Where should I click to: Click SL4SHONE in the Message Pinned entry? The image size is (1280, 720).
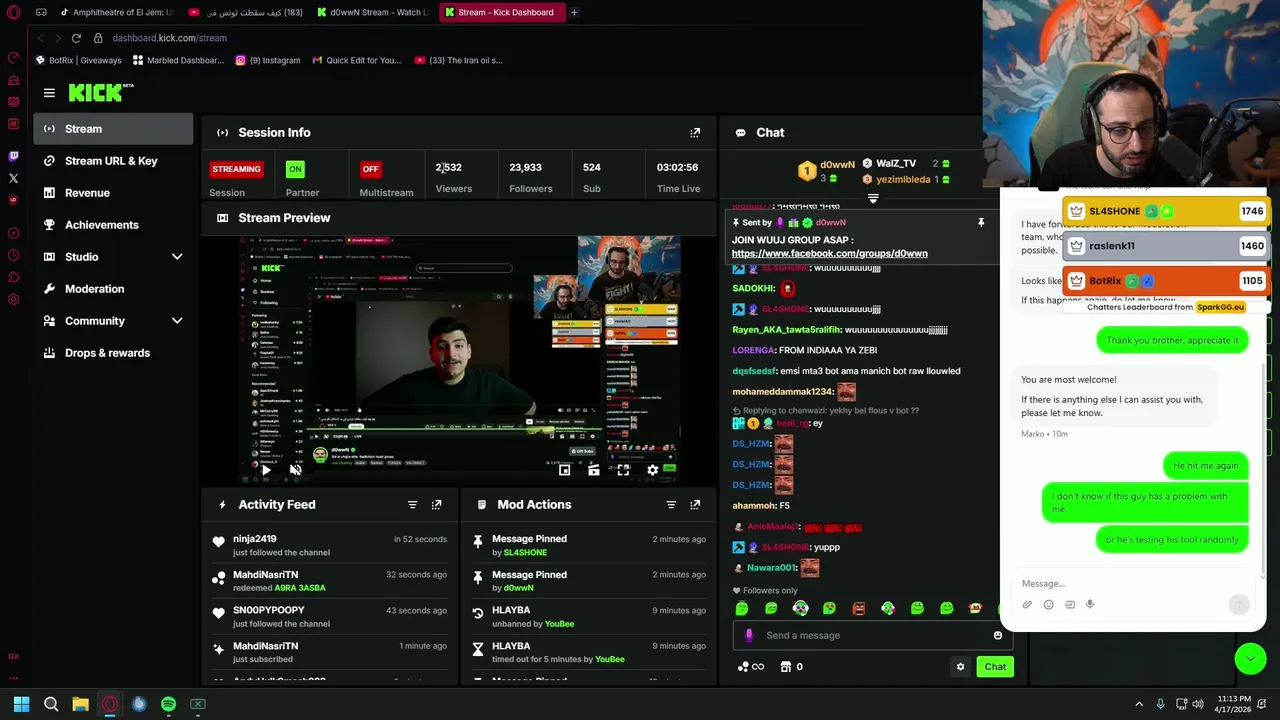tap(524, 552)
